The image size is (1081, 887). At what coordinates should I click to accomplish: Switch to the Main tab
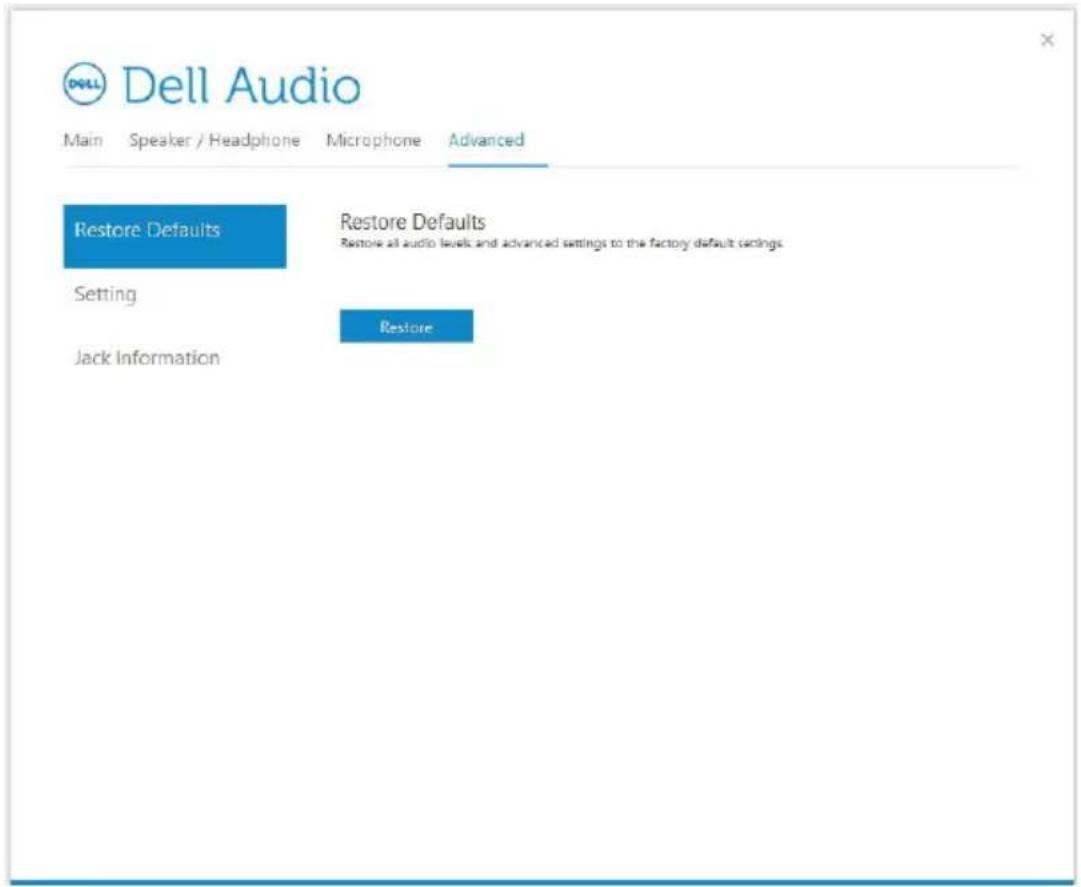click(83, 140)
